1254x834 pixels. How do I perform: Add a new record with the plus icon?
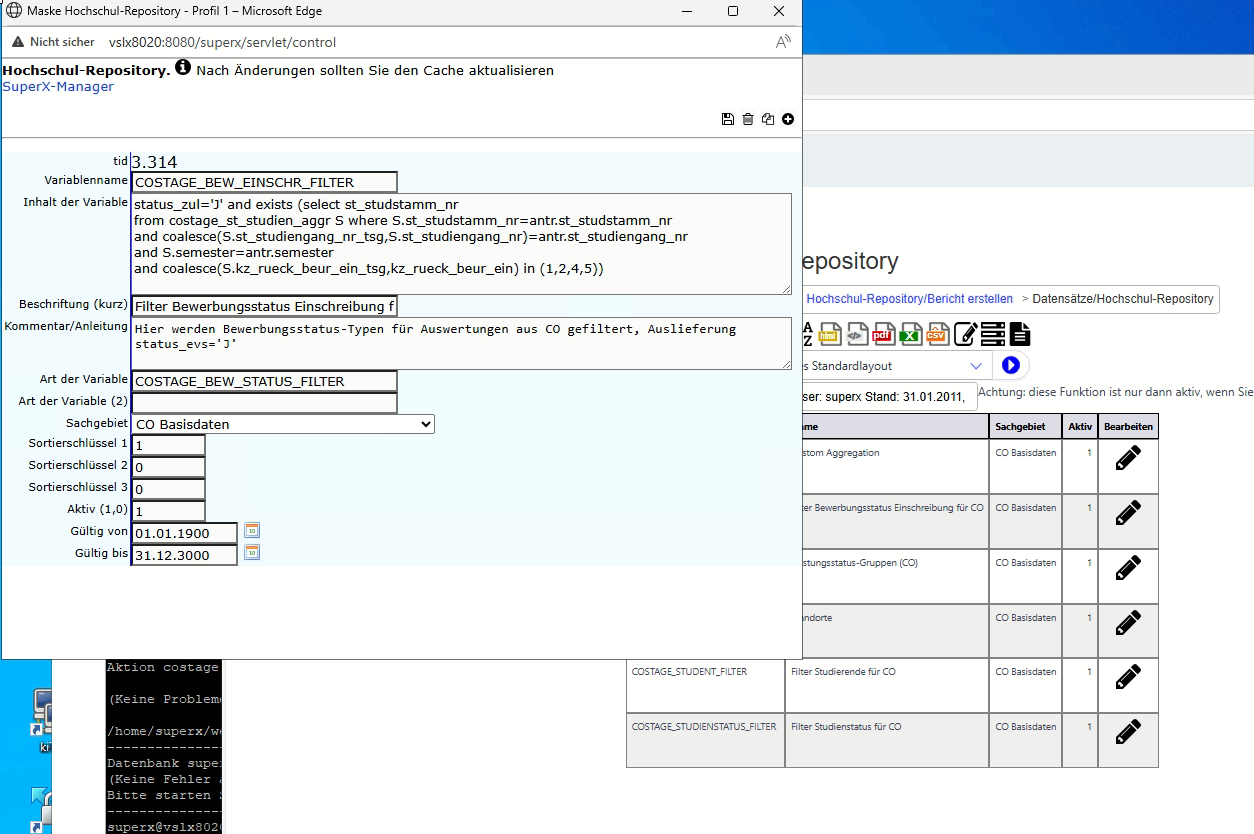[x=788, y=119]
